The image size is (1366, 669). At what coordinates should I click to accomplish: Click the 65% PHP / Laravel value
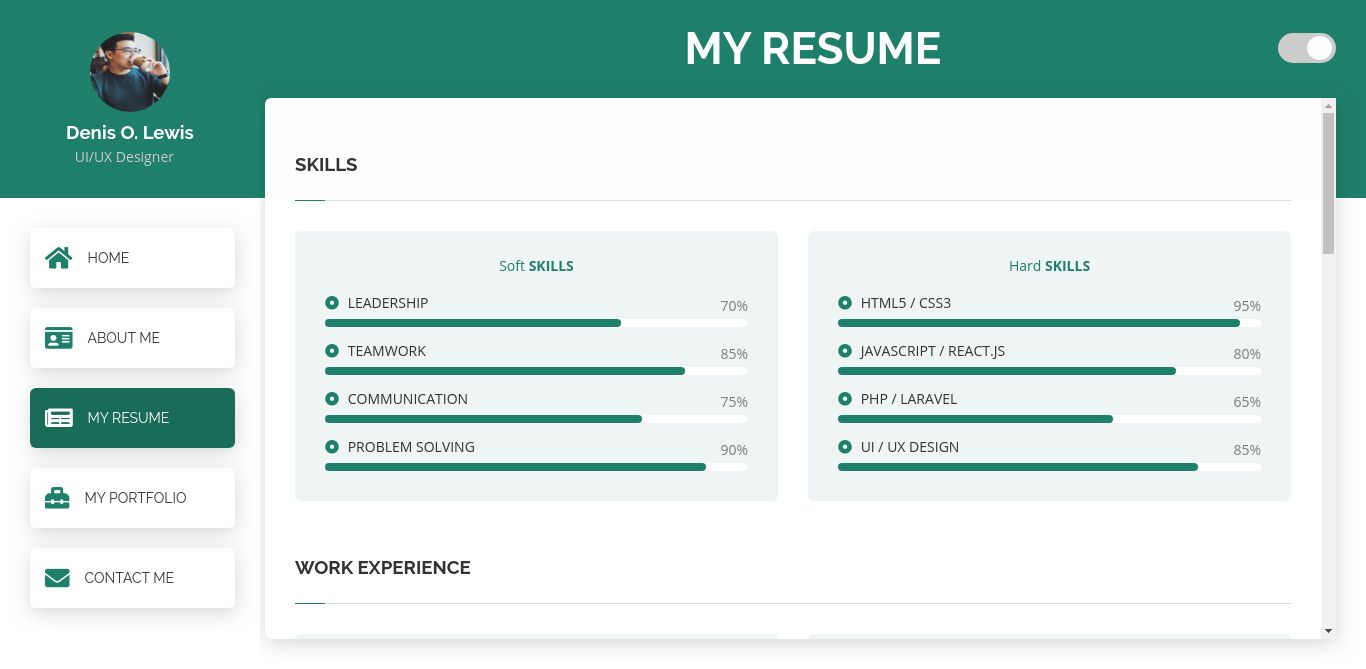1247,402
